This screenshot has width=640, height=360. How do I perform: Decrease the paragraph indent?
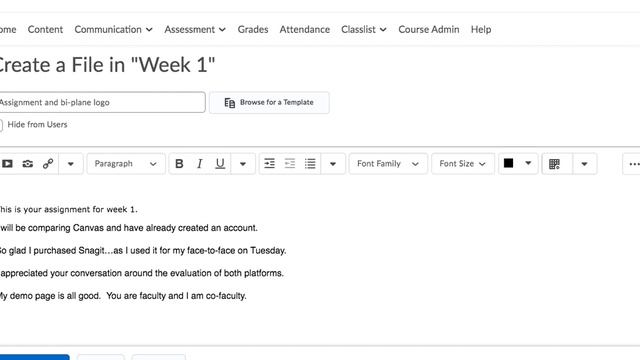click(x=290, y=164)
